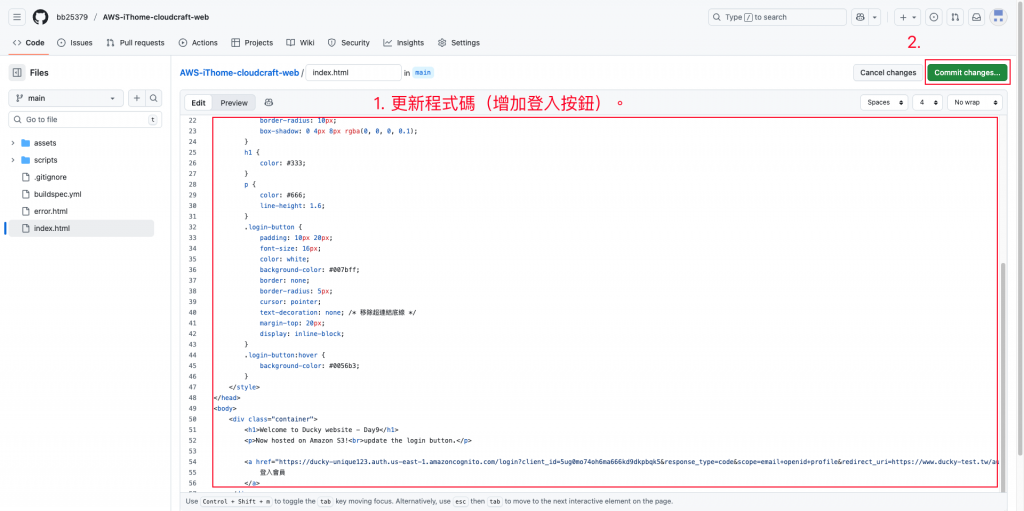
Task: Click the AWS-iThome-cloudcraft-web breadcrumb link
Action: click(x=240, y=73)
